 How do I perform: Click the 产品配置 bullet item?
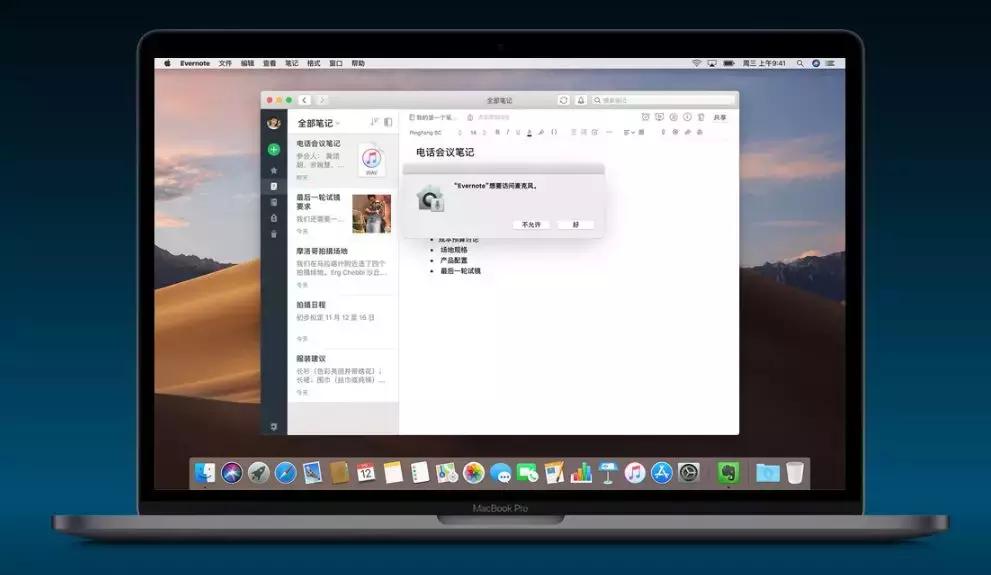454,260
